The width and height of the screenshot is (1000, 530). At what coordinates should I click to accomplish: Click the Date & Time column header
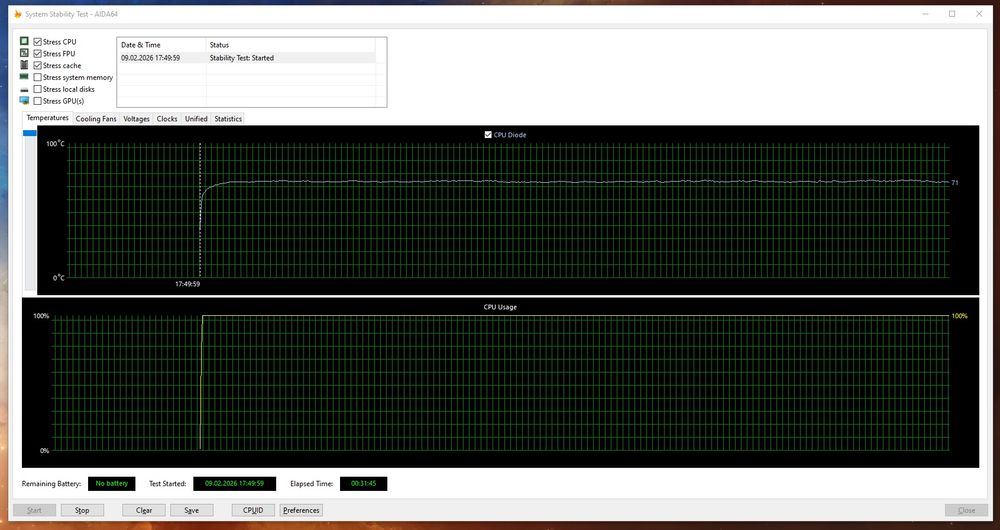(x=162, y=45)
